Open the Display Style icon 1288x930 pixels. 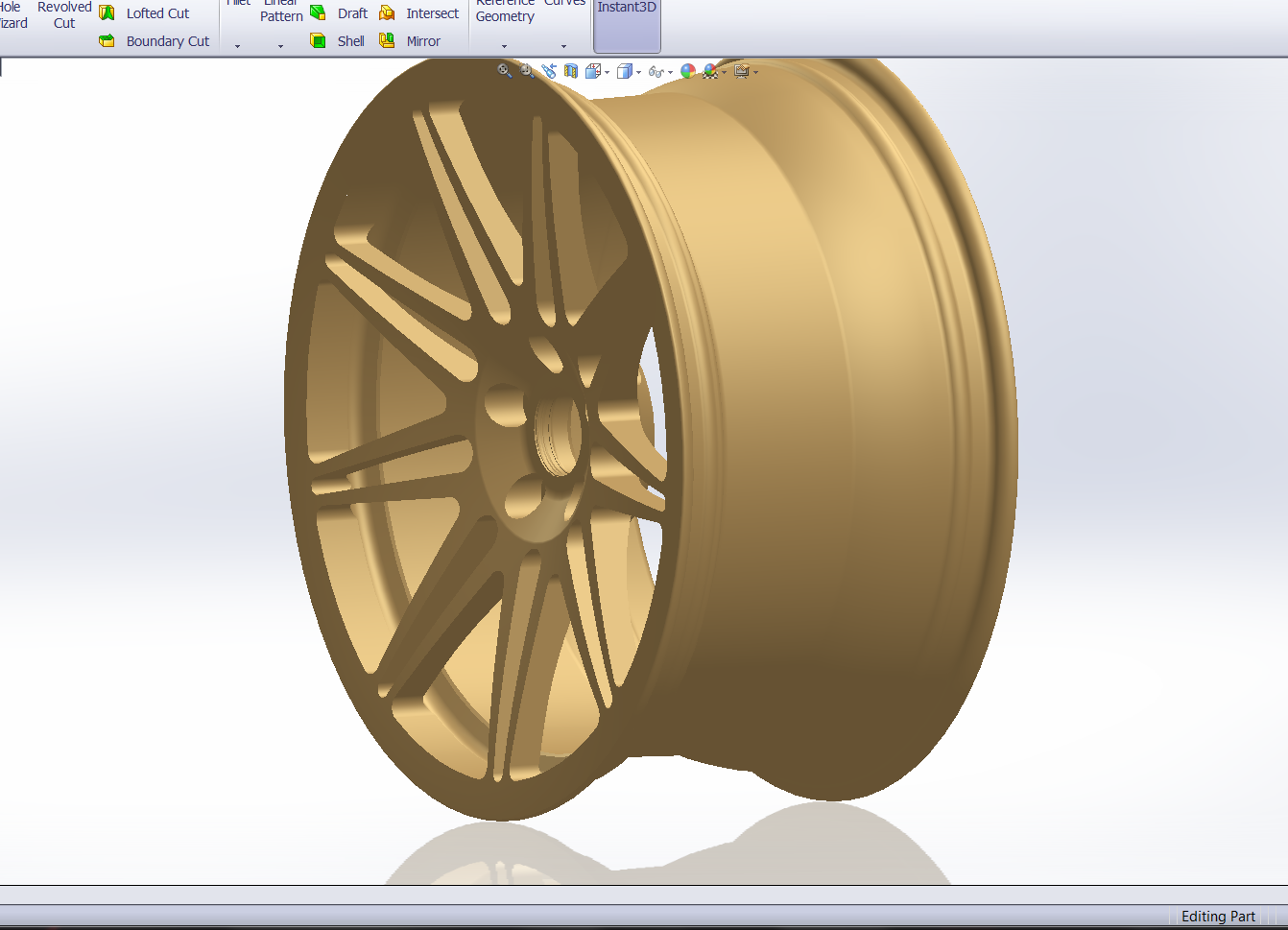[x=625, y=71]
